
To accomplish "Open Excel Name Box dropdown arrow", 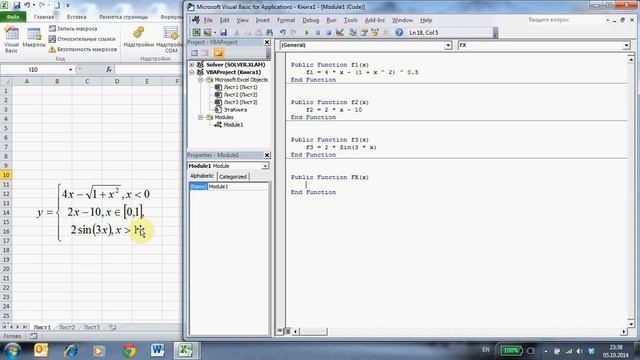I will tap(70, 69).
